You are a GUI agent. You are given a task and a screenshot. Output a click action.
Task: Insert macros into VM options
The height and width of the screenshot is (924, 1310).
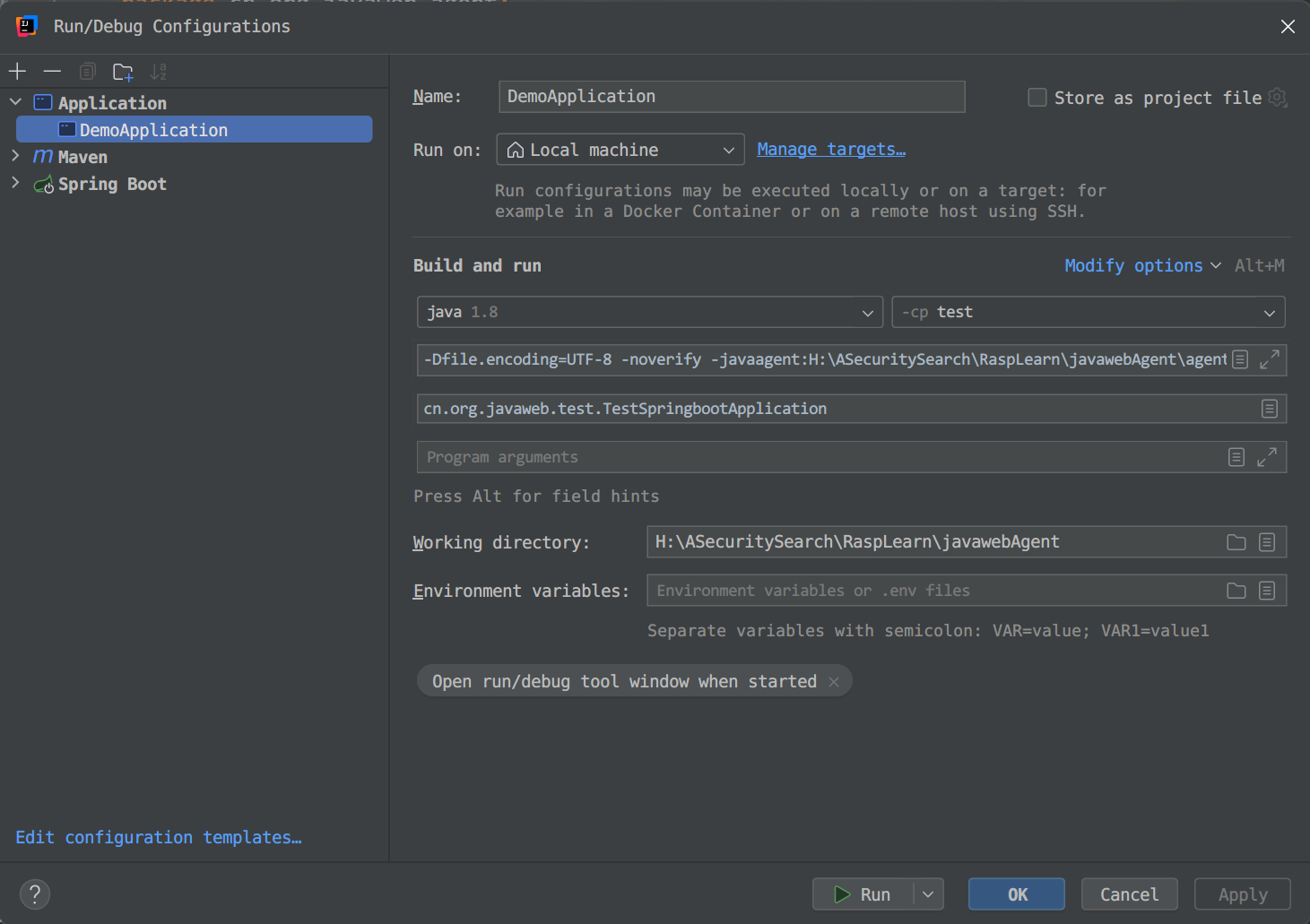[x=1240, y=359]
